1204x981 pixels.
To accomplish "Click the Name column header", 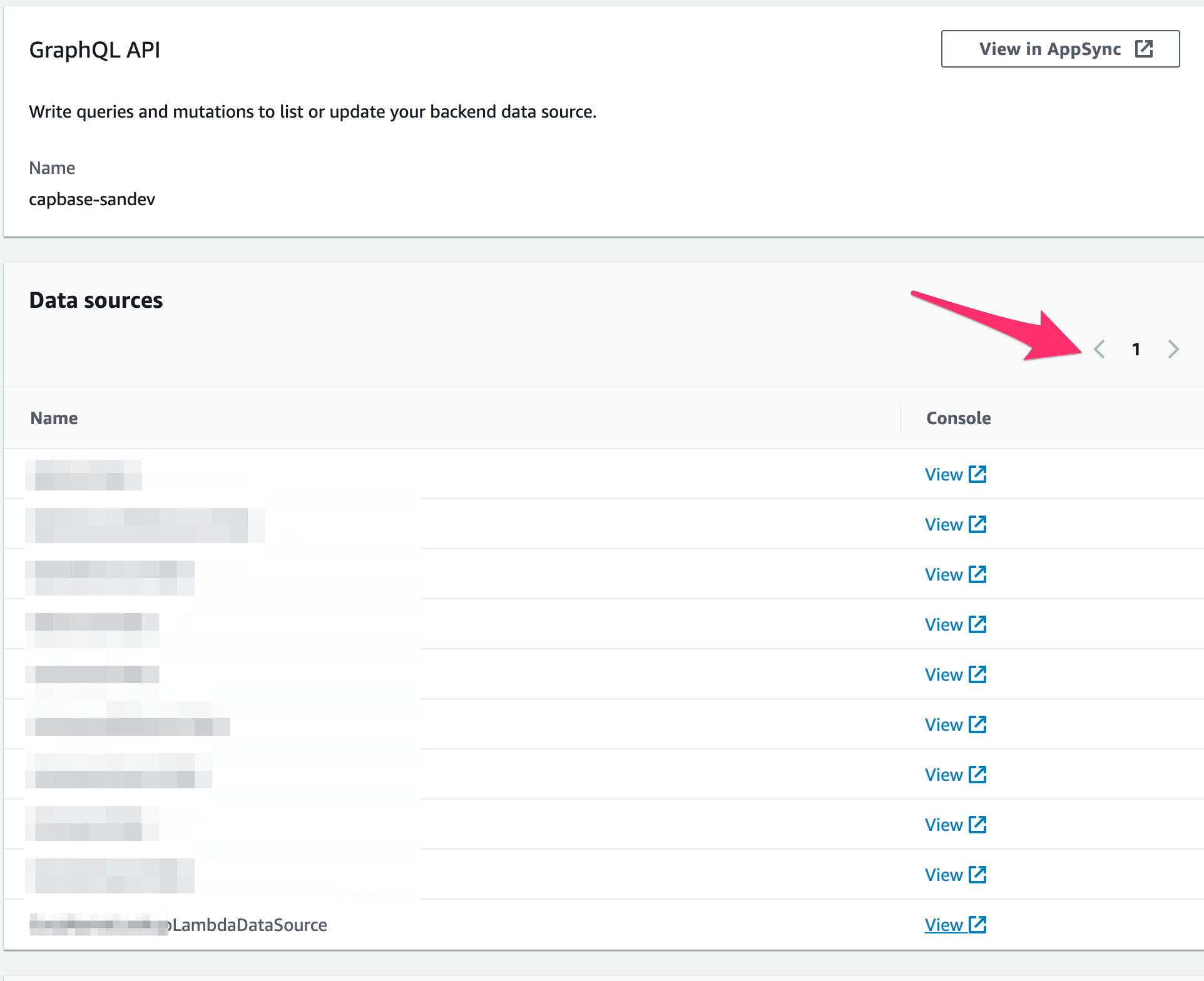I will coord(54,418).
